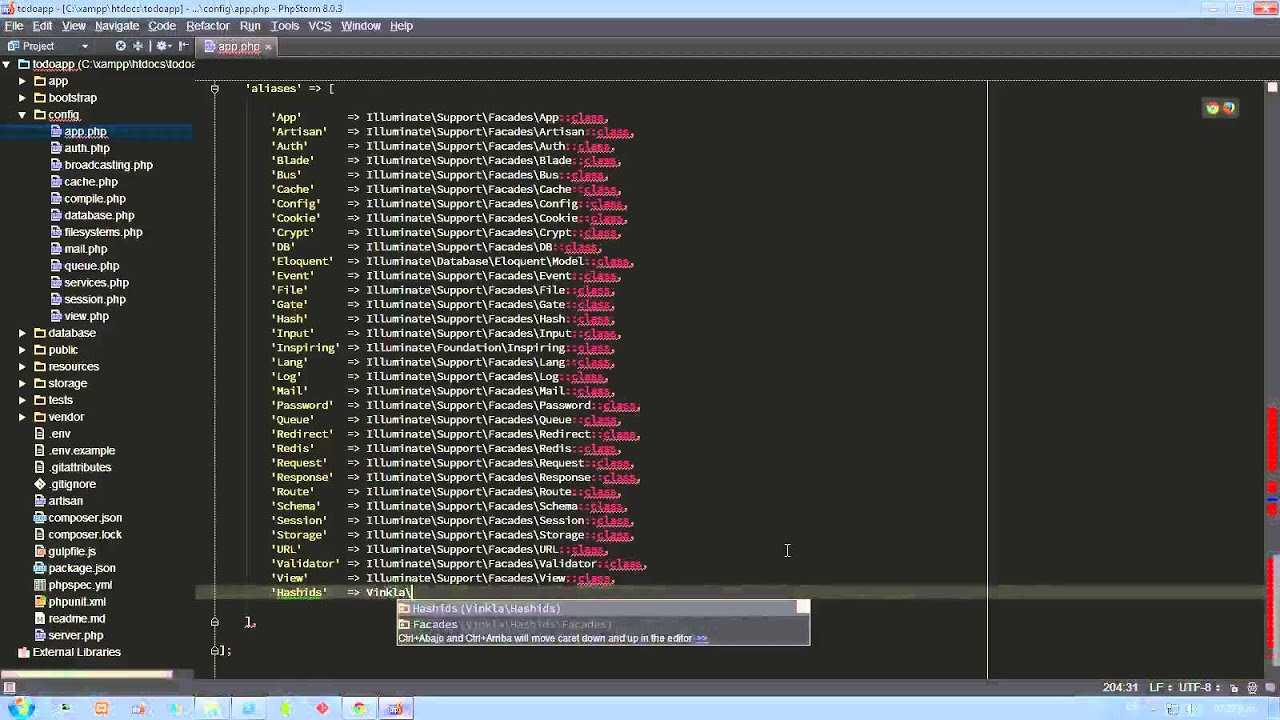Select the .env file
The image size is (1280, 720).
tap(60, 434)
